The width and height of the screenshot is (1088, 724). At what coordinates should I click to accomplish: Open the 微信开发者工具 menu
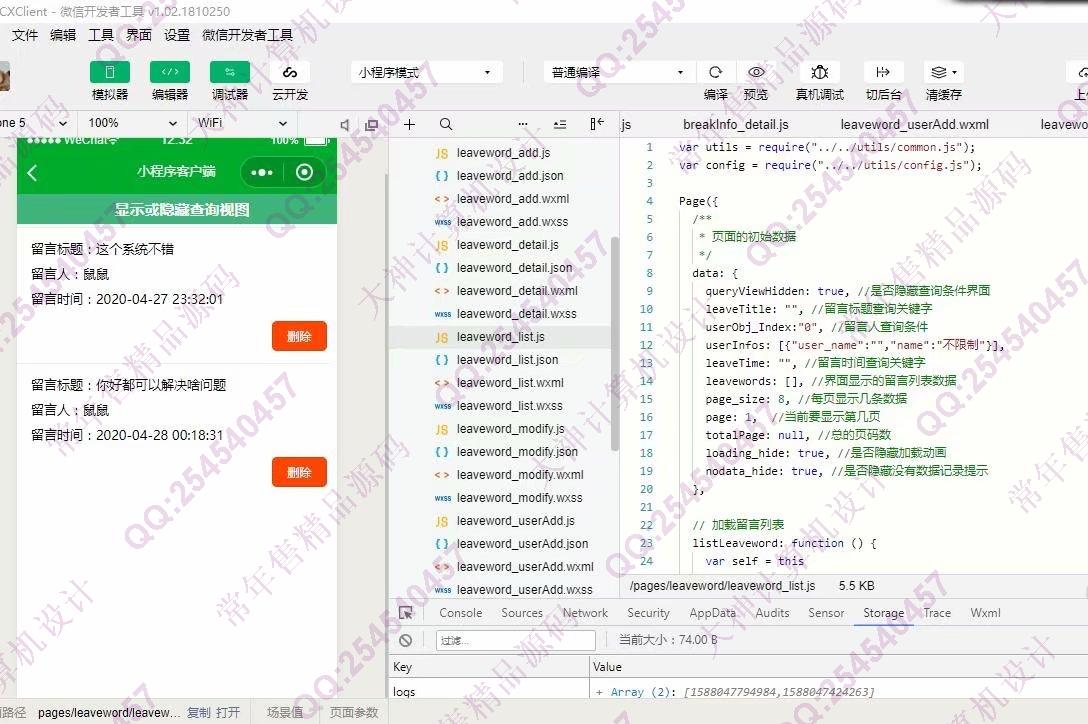pyautogui.click(x=248, y=35)
